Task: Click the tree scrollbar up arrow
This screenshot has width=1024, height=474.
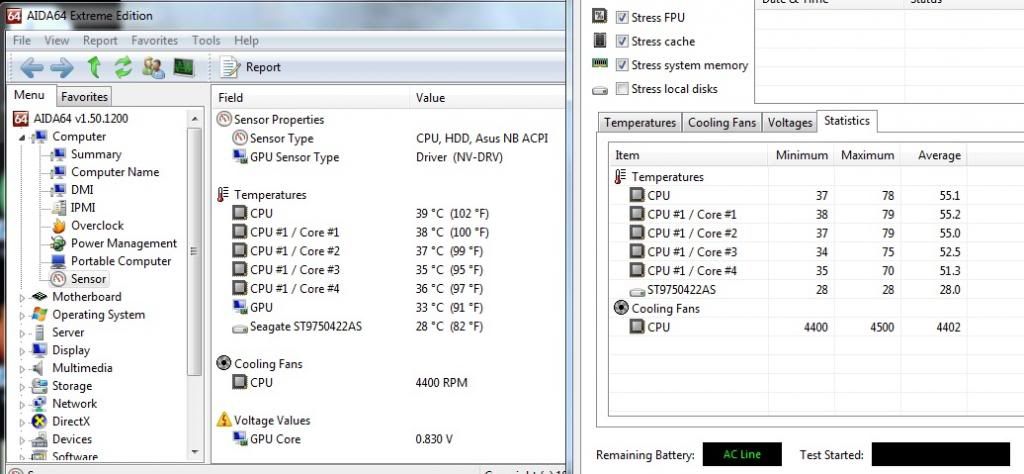Action: (194, 119)
